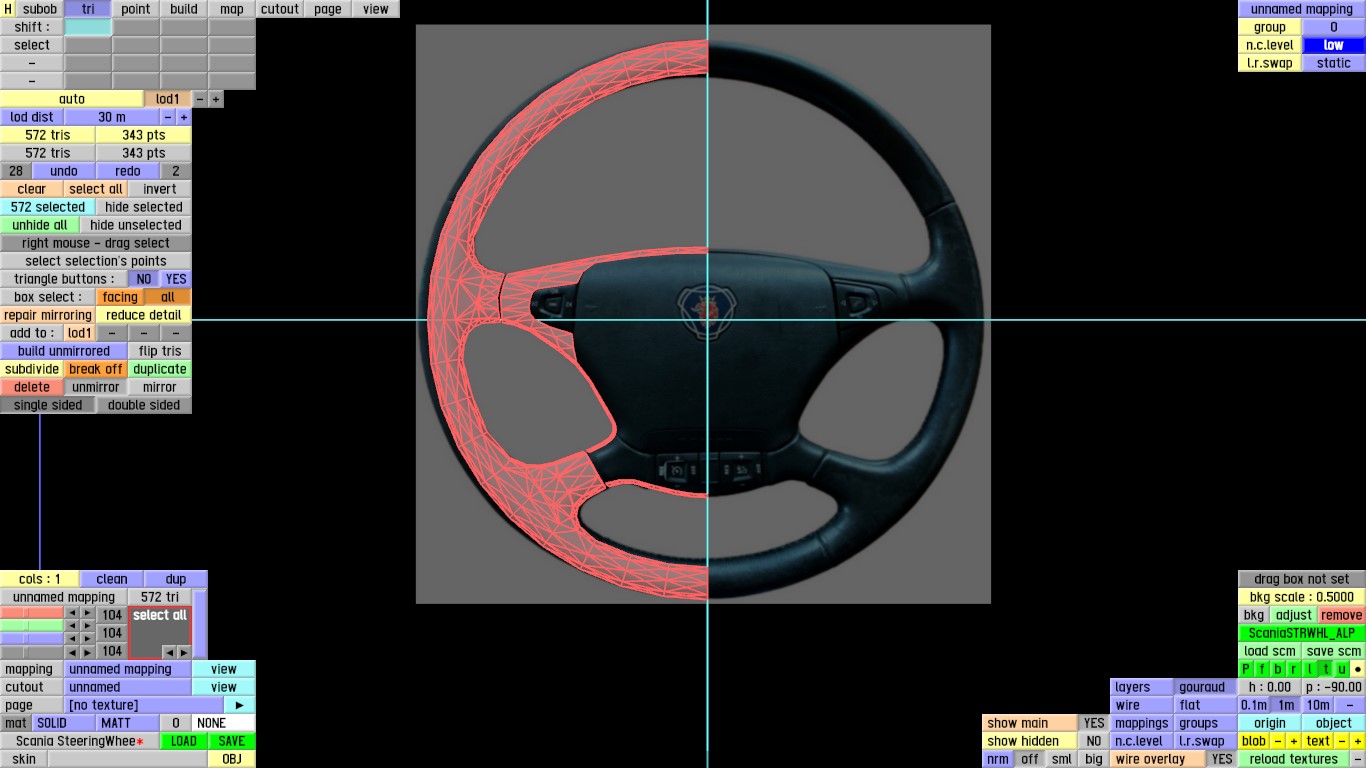The height and width of the screenshot is (768, 1366).
Task: Switch to the r view preset
Action: click(1294, 669)
